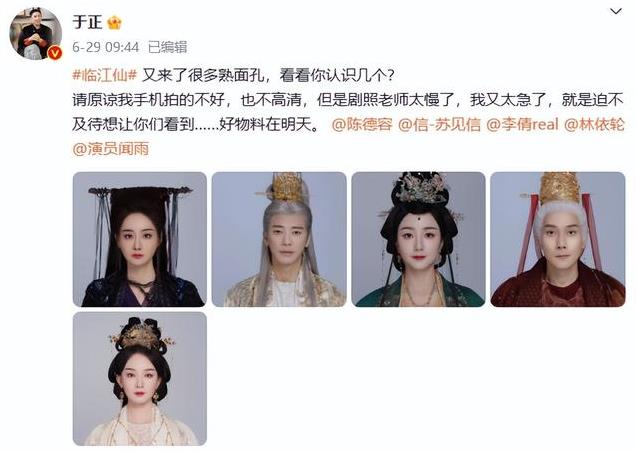636x451 pixels.
Task: Go to @李倩real's profile
Action: pos(522,124)
